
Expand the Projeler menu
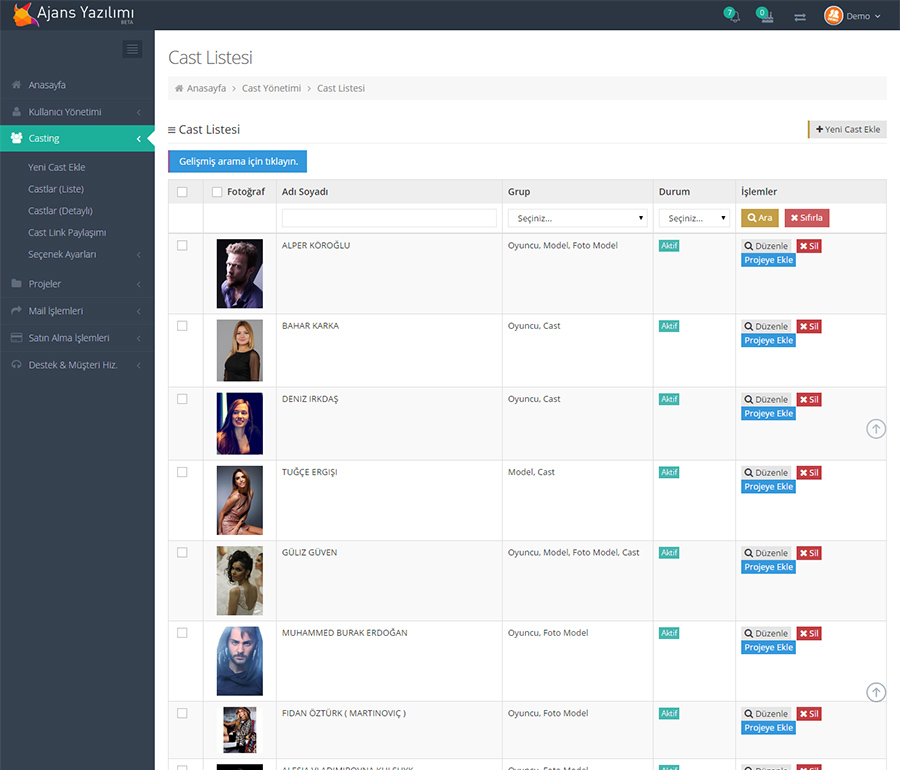coord(138,284)
